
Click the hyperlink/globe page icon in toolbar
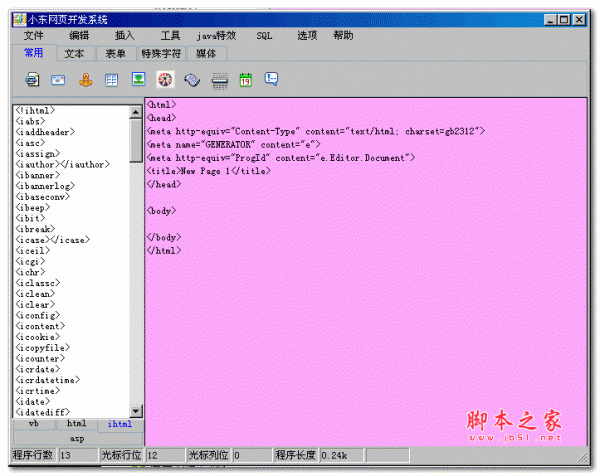(32, 79)
